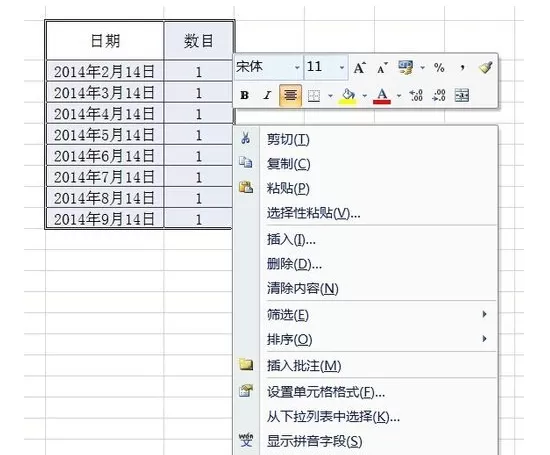Open 设置单元格格式(F)... dialog
This screenshot has height=455, width=550.
365,392
